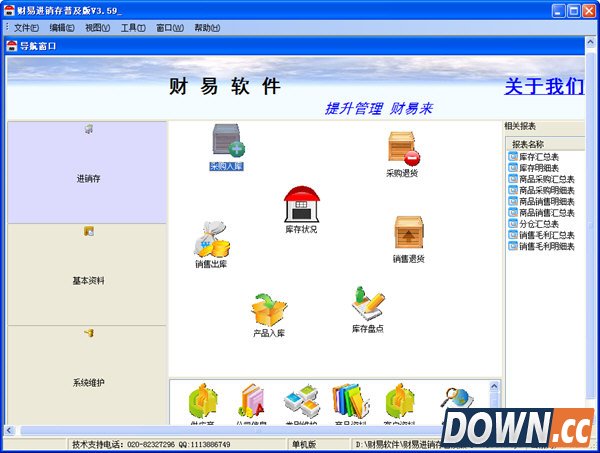The width and height of the screenshot is (600, 453).
Task: Click the green person icon beside ABC books
Action: (x=203, y=402)
